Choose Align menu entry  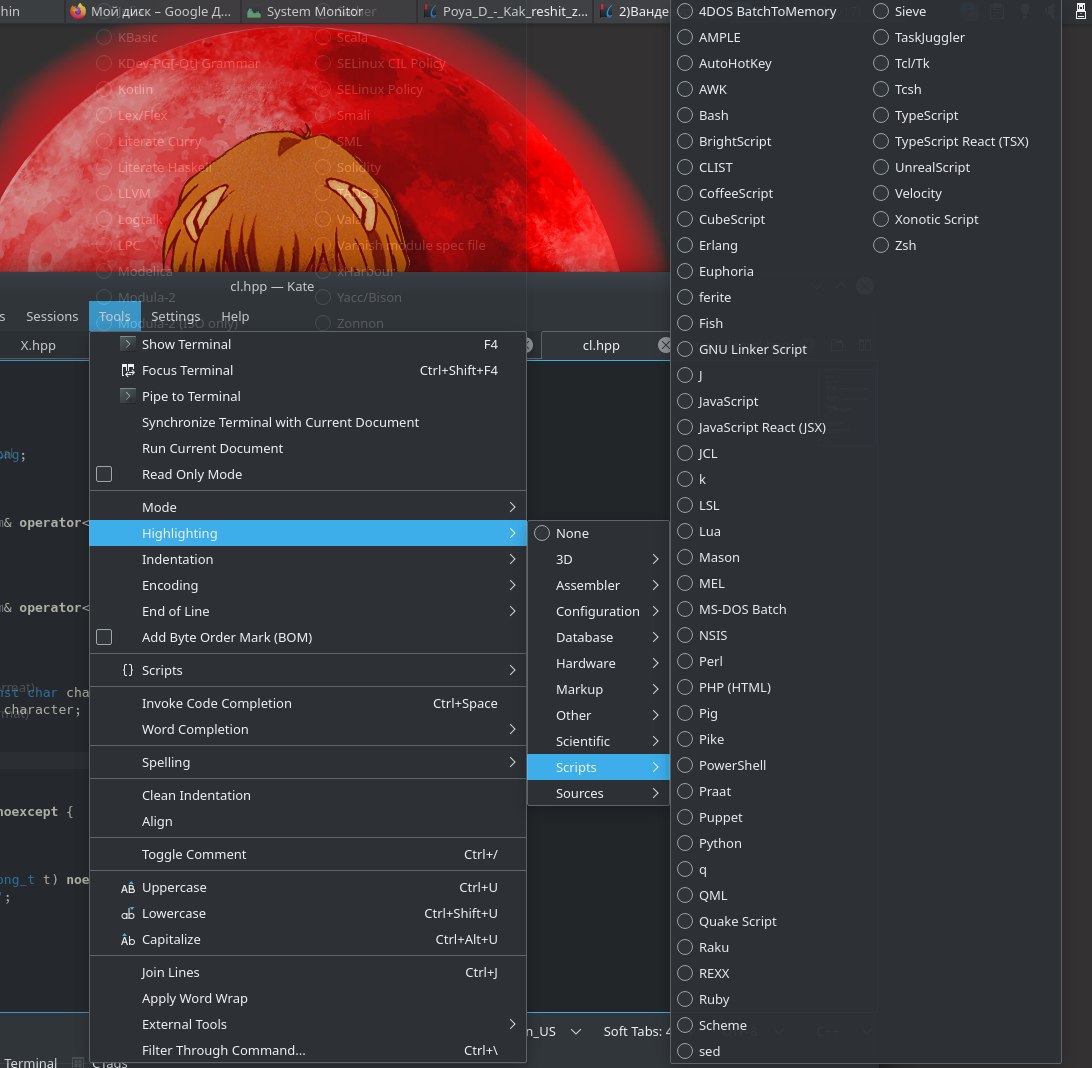(x=307, y=822)
